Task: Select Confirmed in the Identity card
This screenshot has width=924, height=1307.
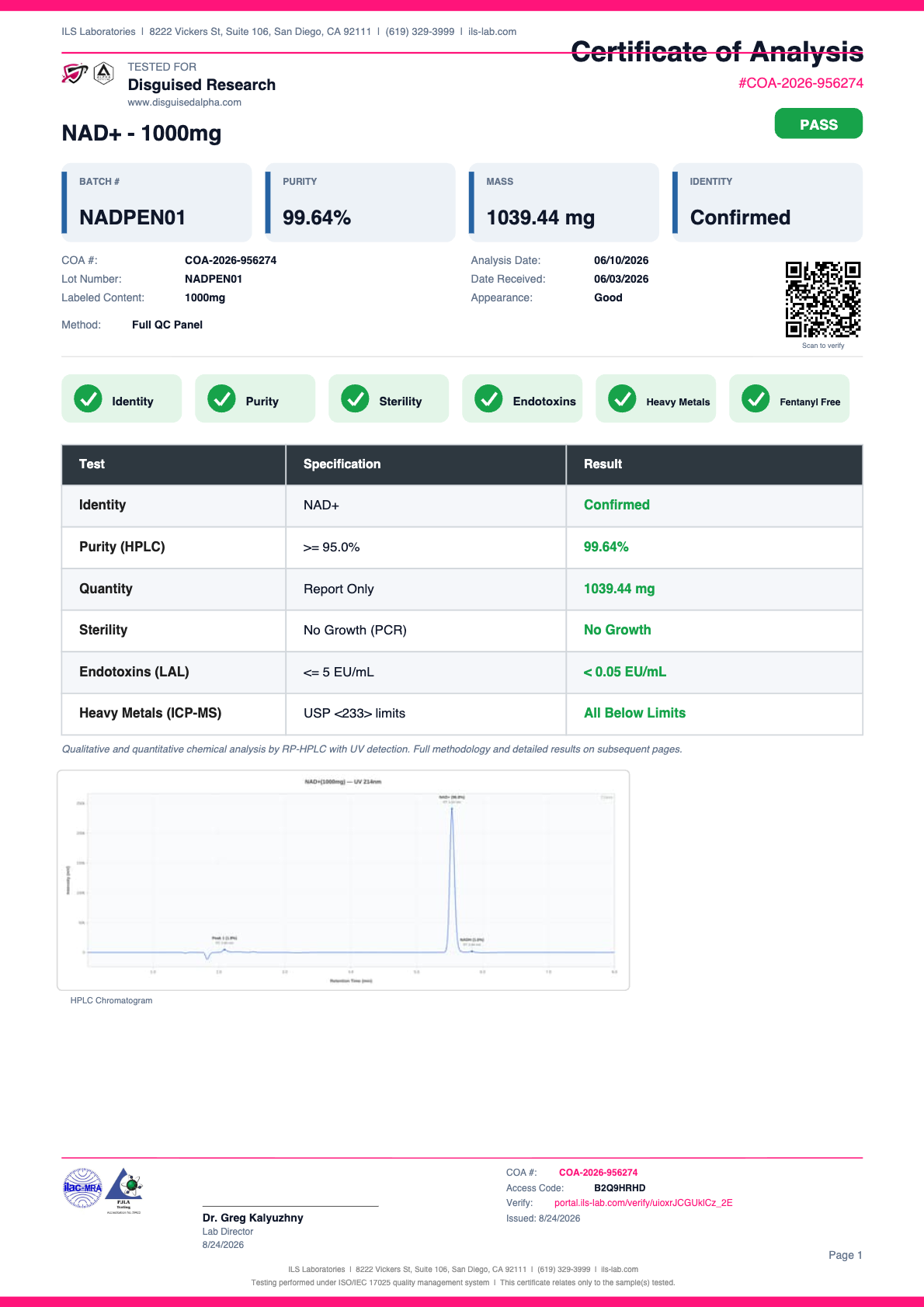Action: point(740,217)
